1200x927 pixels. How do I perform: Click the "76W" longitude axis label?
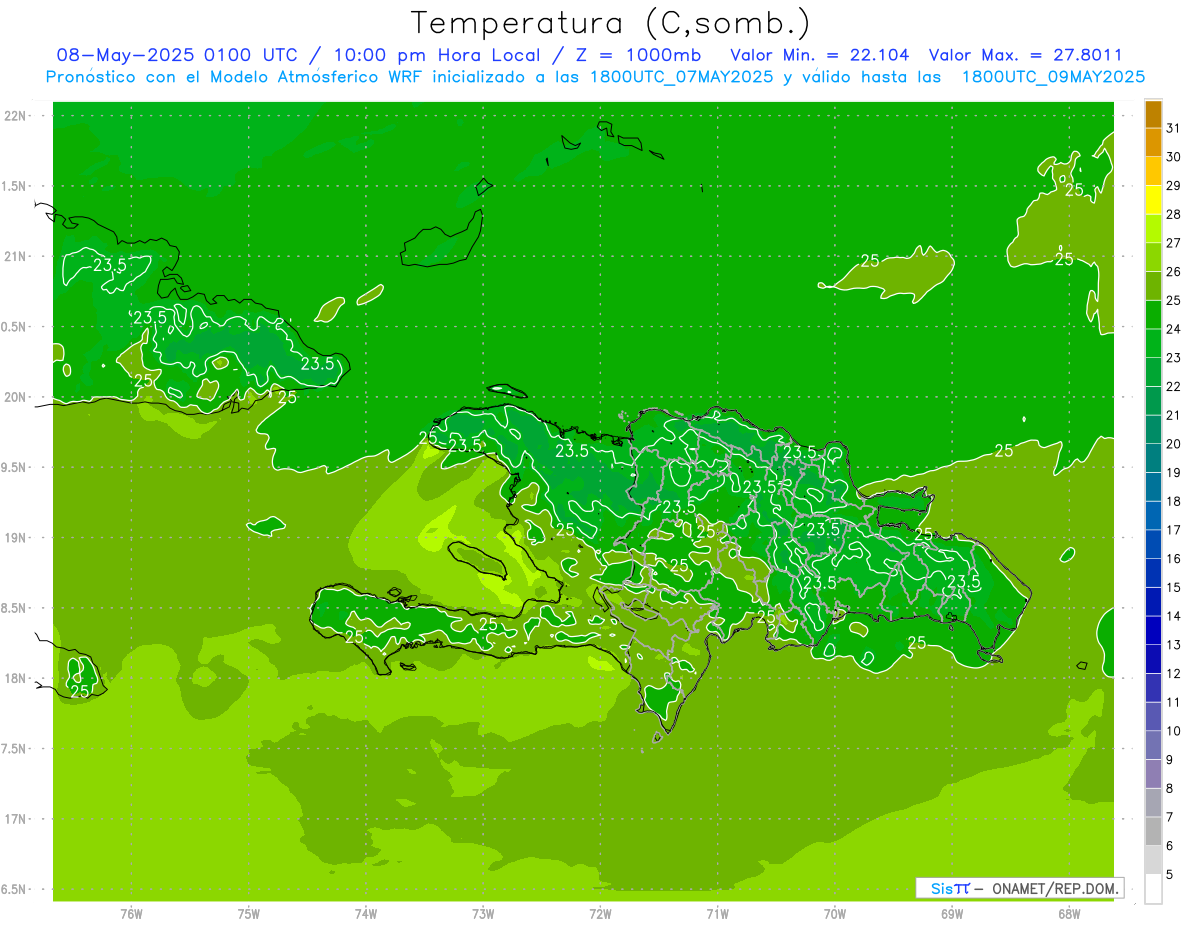[x=131, y=914]
